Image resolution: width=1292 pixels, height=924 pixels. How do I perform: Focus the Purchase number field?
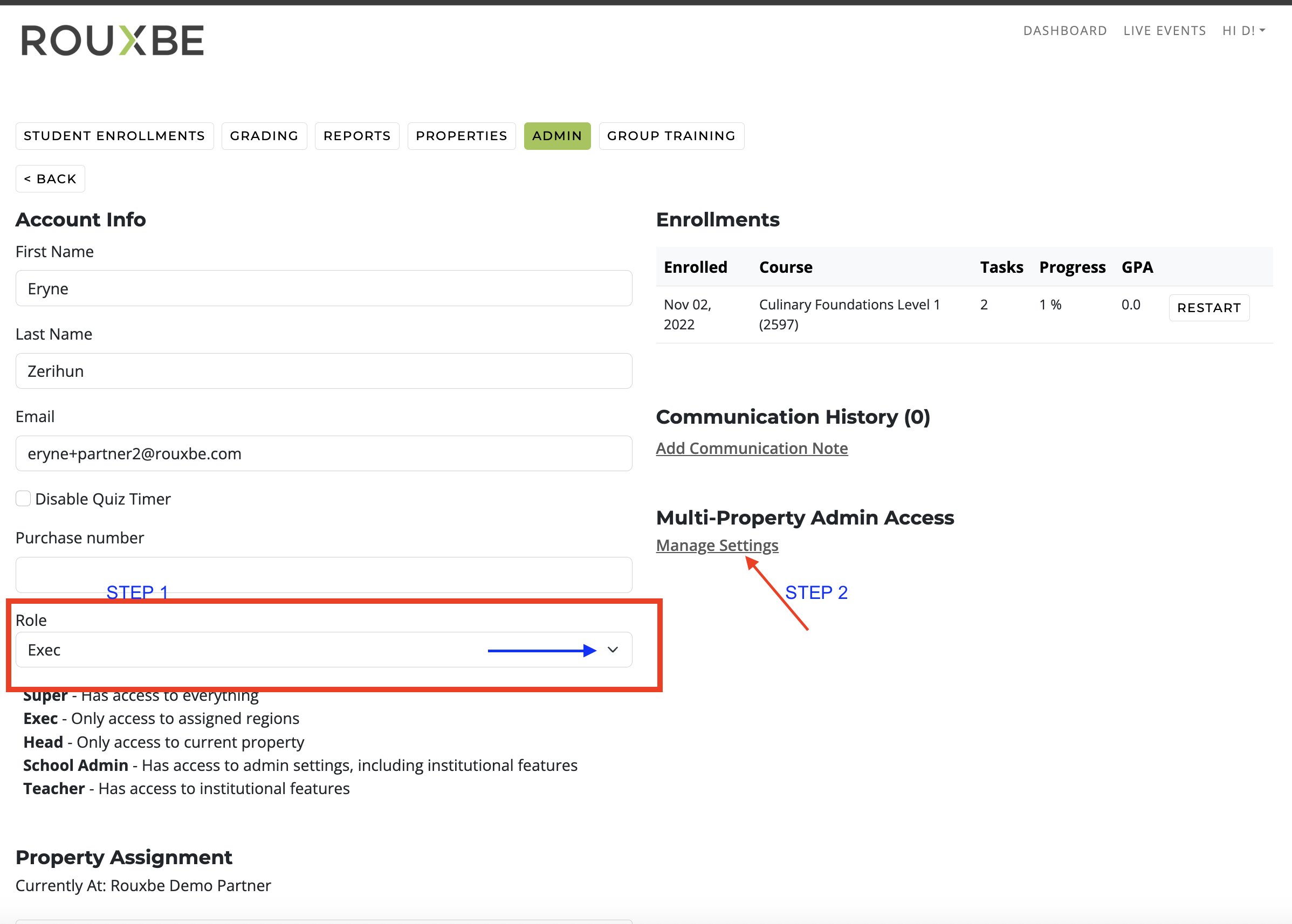[324, 575]
